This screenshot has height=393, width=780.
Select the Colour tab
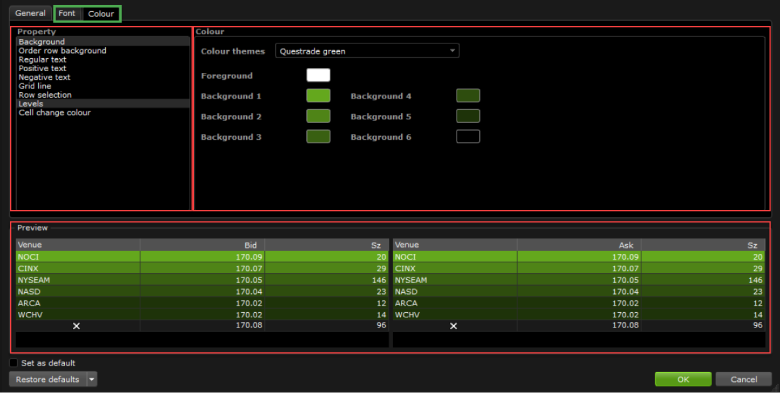point(100,13)
